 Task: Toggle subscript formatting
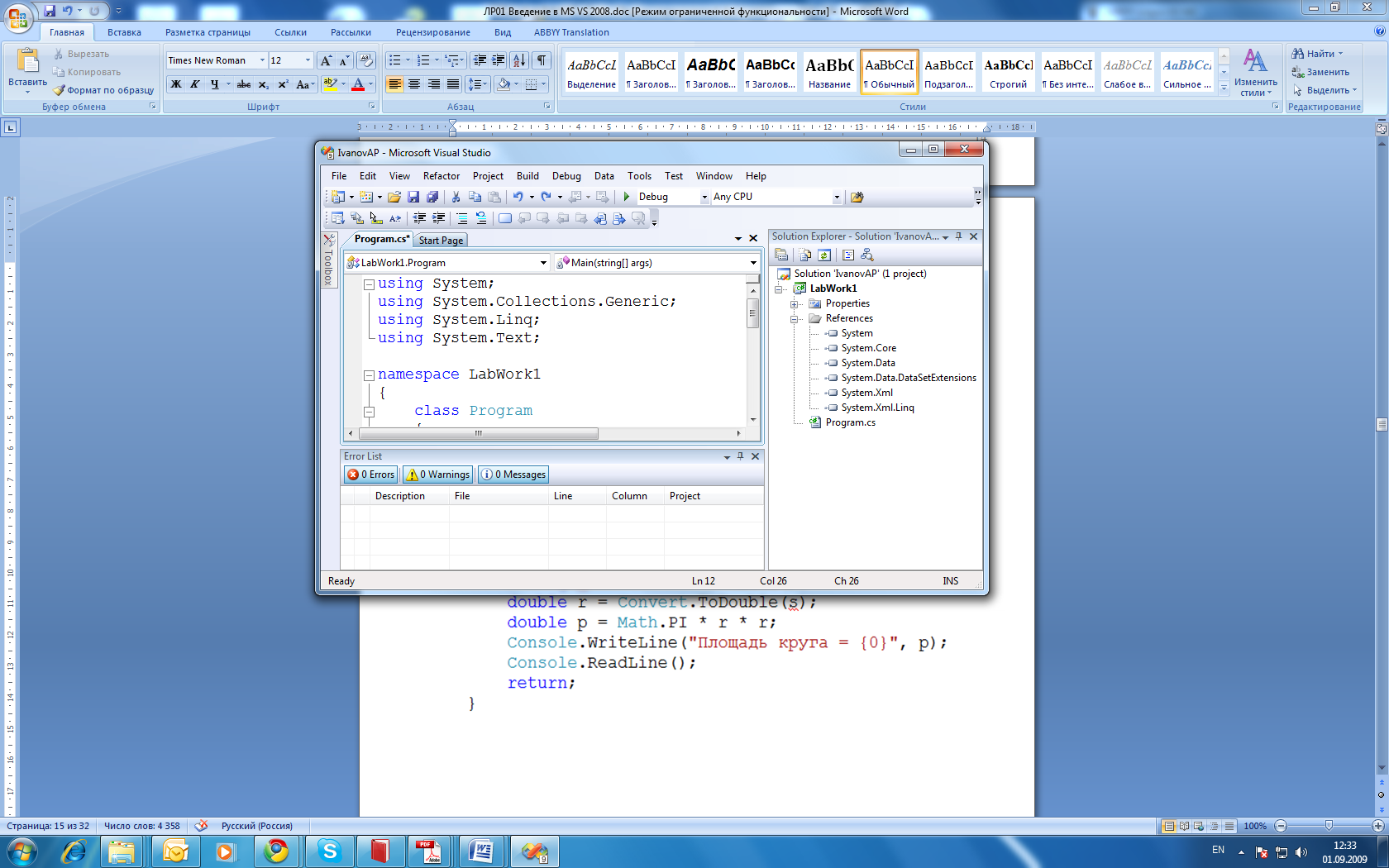(263, 84)
